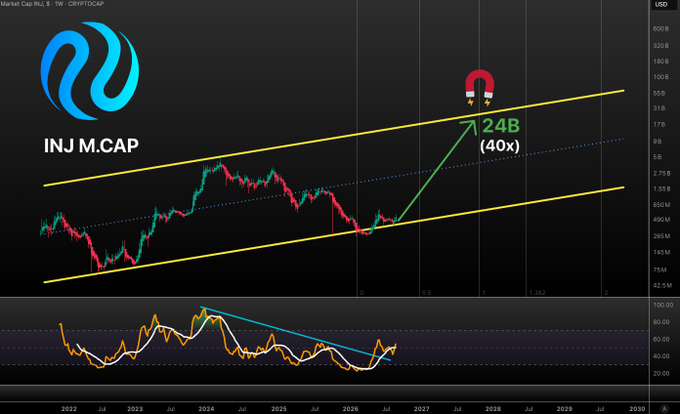Click the 850M price axis label
This screenshot has height=414, width=680.
click(662, 205)
